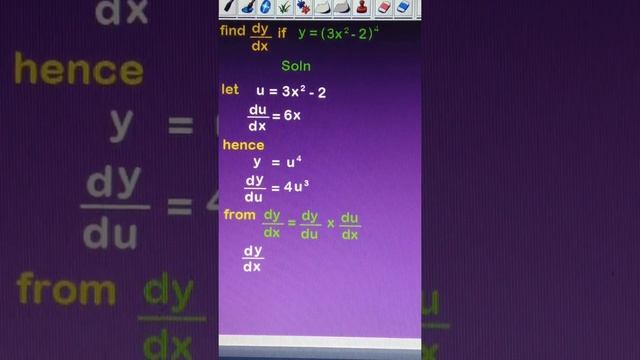This screenshot has width=640, height=360.
Task: Click the expression y = u⁴
Action: pyautogui.click(x=277, y=162)
